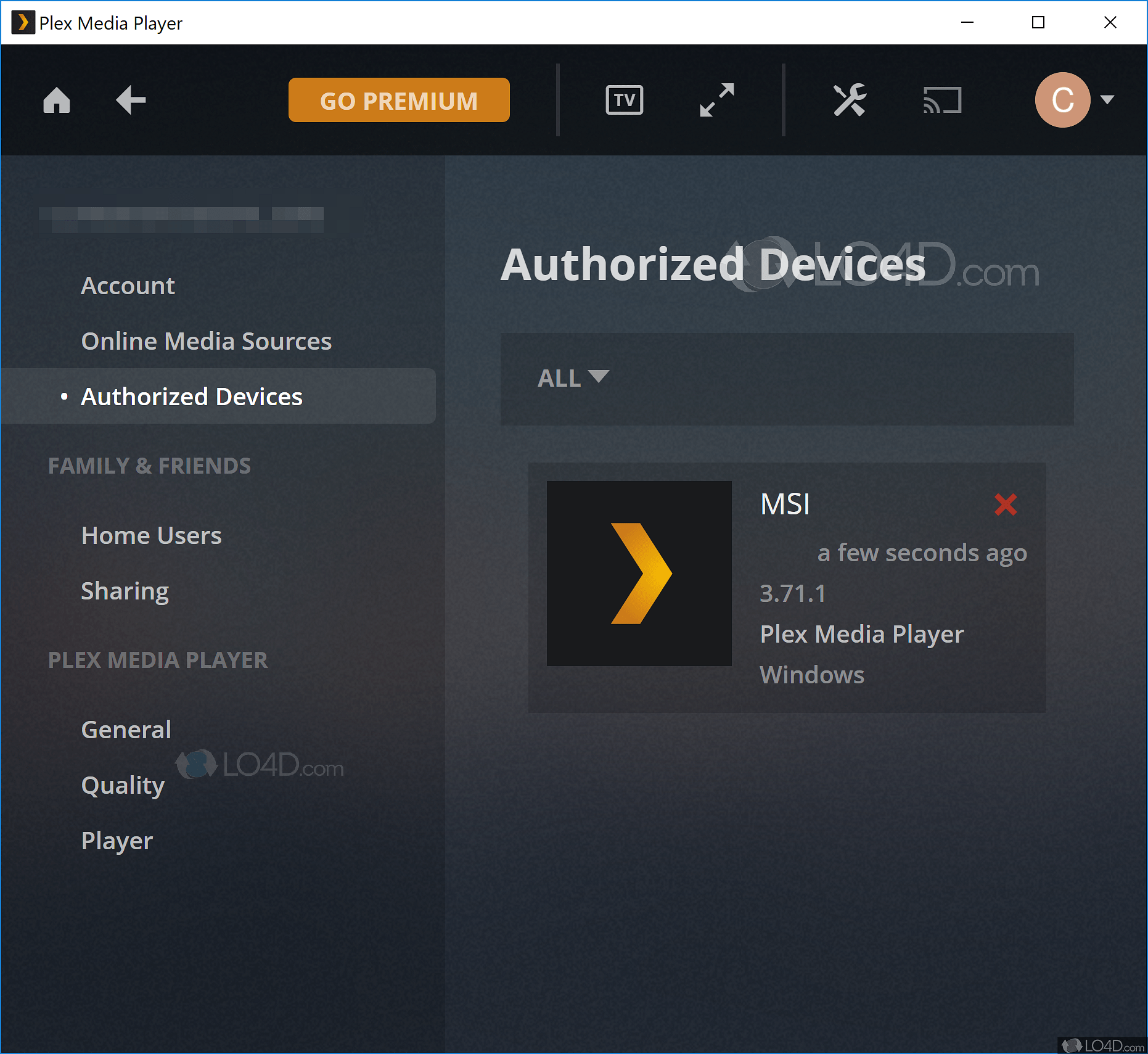Screen dimensions: 1148x1054
Task: Open settings wrench and screwdriver icon
Action: click(850, 100)
